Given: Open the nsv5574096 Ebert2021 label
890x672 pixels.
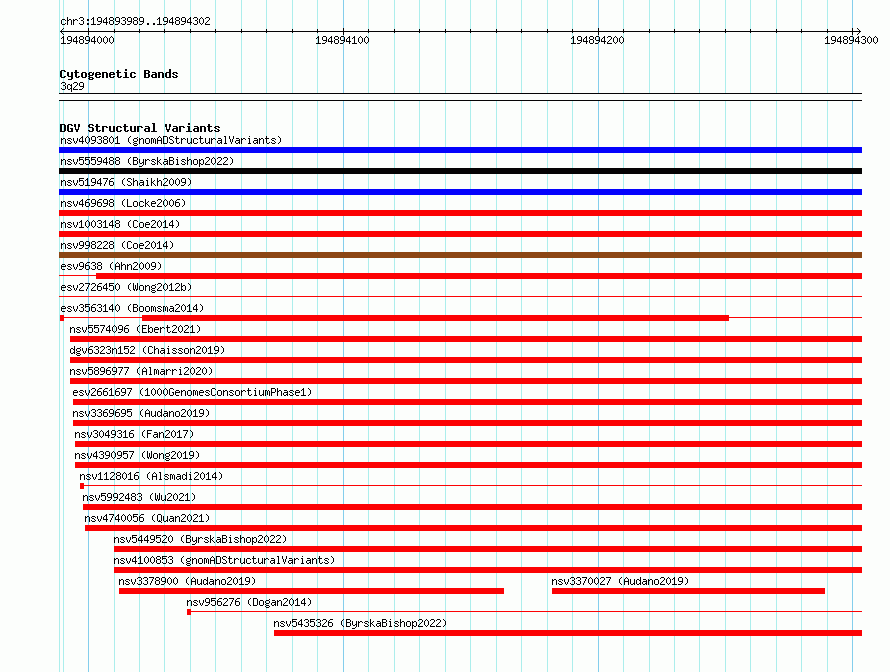Looking at the screenshot, I should coord(135,329).
